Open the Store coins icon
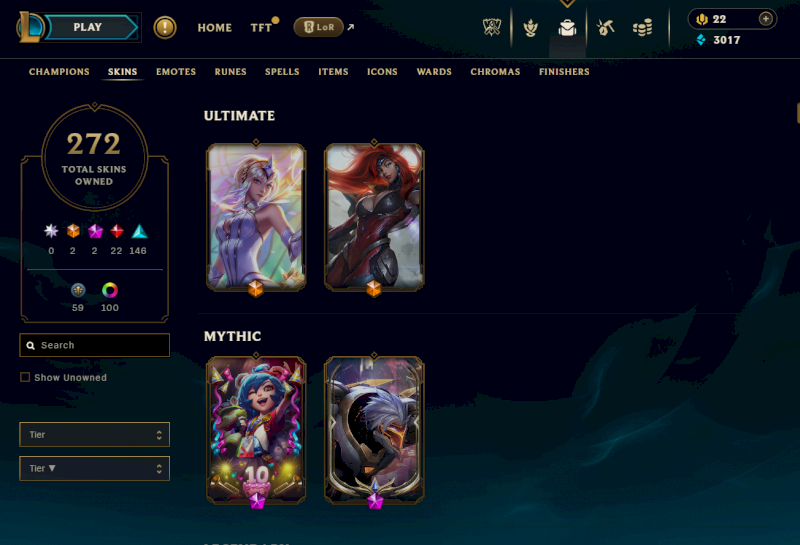Viewport: 800px width, 545px height. [642, 28]
